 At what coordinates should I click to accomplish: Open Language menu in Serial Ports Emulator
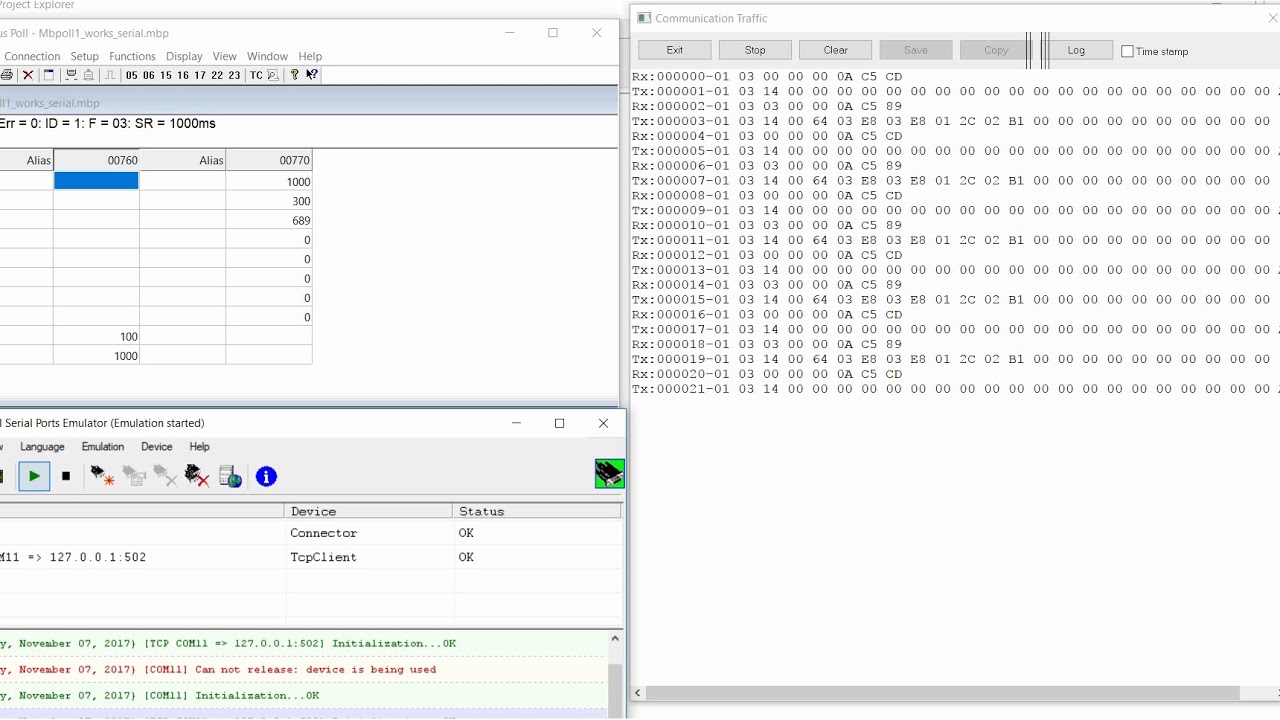[x=42, y=447]
